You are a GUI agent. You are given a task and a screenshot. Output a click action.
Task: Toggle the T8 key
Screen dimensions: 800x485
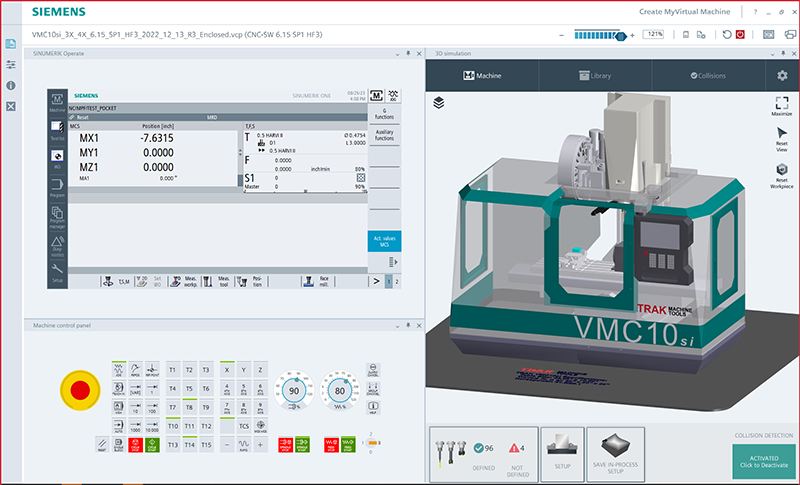(x=189, y=407)
